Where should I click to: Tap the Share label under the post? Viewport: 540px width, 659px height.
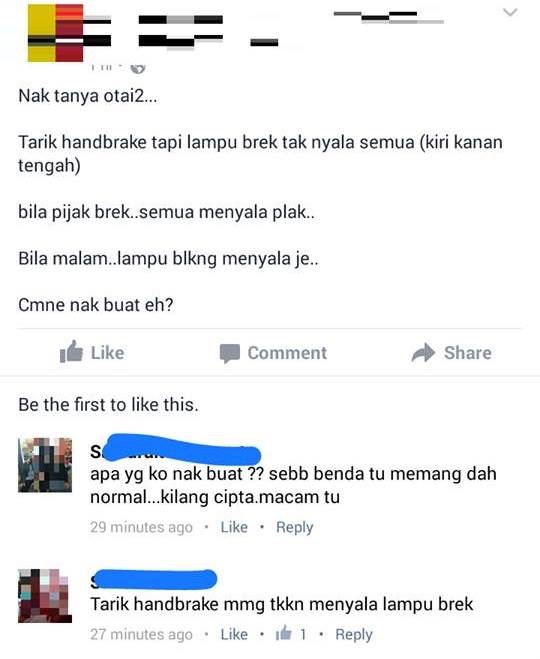tap(468, 353)
